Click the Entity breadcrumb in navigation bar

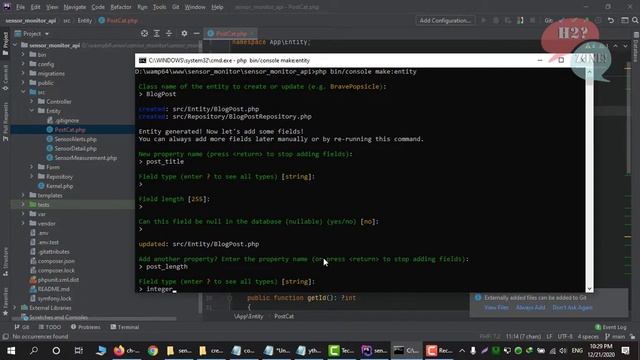[84, 20]
